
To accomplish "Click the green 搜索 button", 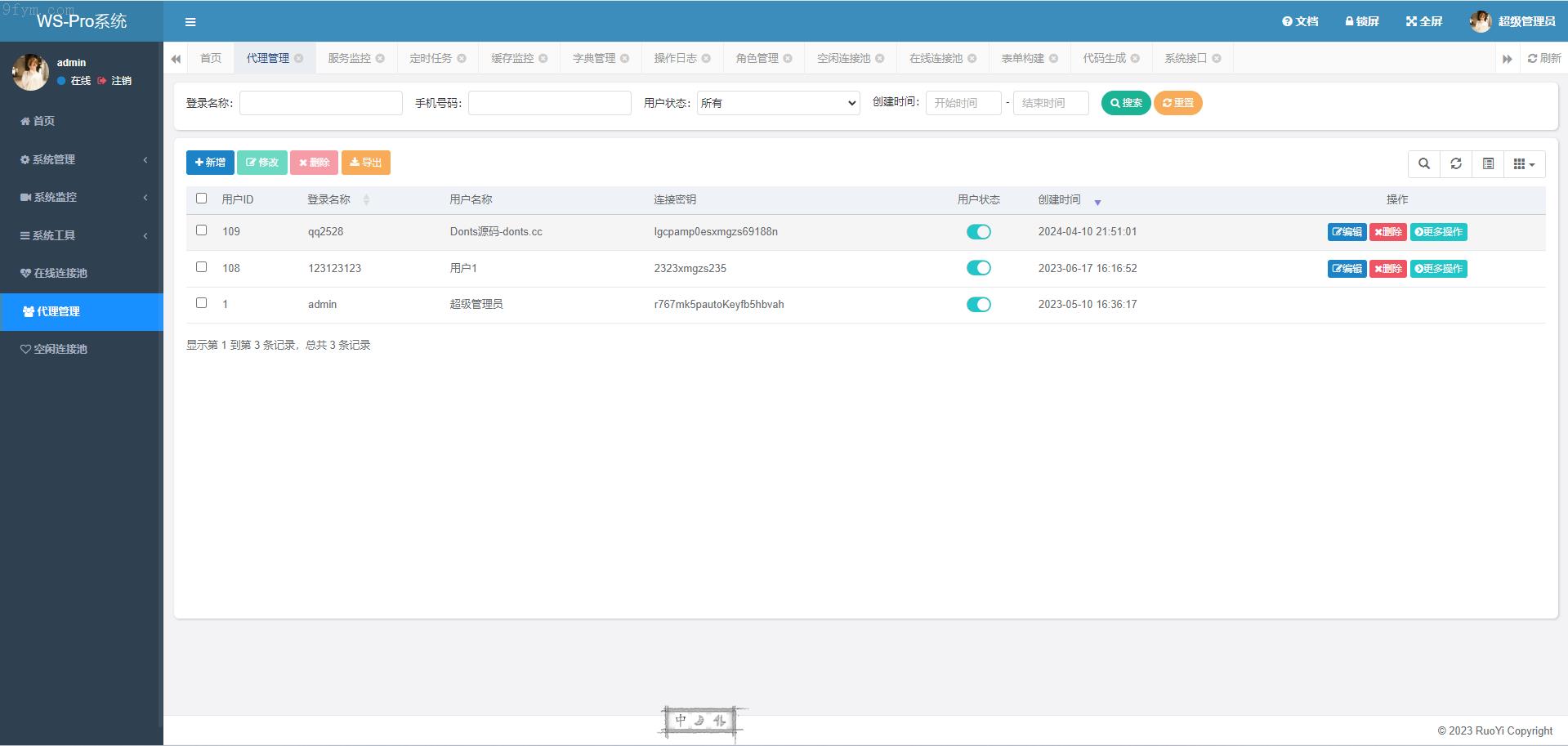I will [1126, 103].
